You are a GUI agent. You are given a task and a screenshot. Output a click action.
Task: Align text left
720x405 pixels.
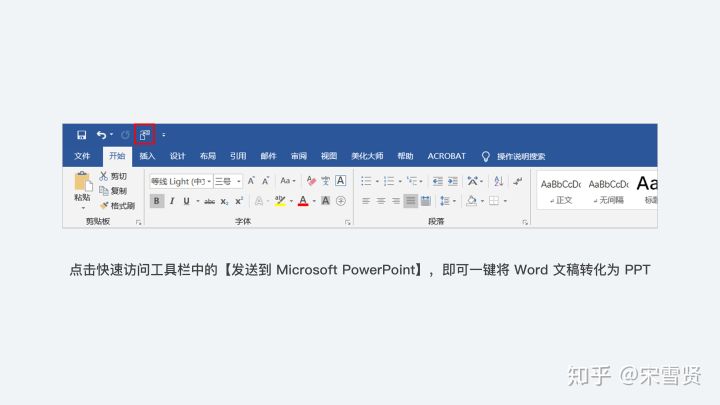point(366,201)
